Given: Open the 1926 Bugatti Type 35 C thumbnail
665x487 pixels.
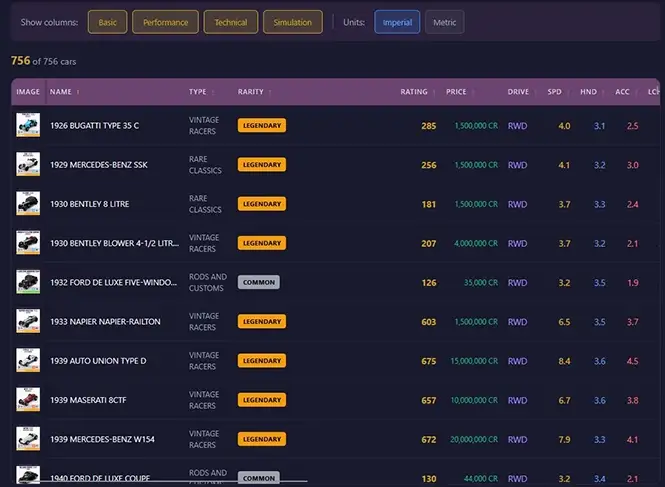Looking at the screenshot, I should 28,125.
